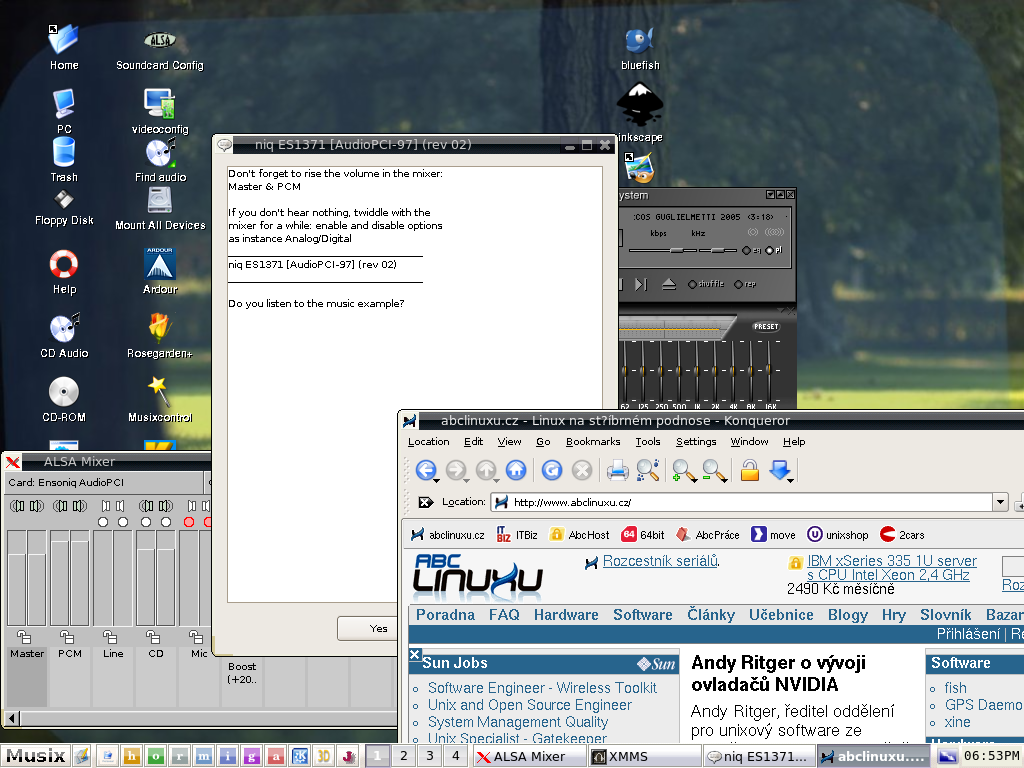Open the Trash desktop icon
Viewport: 1024px width, 768px height.
pyautogui.click(x=64, y=161)
